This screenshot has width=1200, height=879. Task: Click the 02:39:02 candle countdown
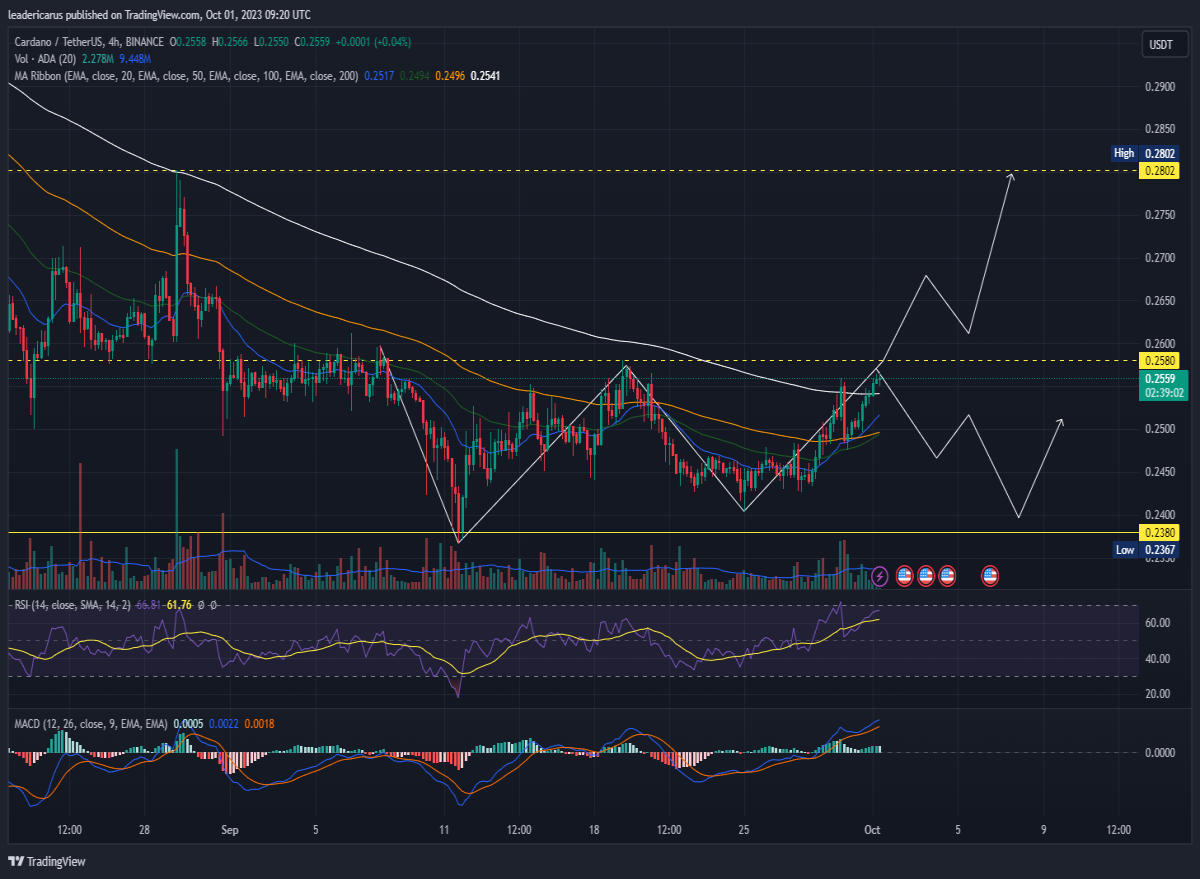coord(1162,393)
